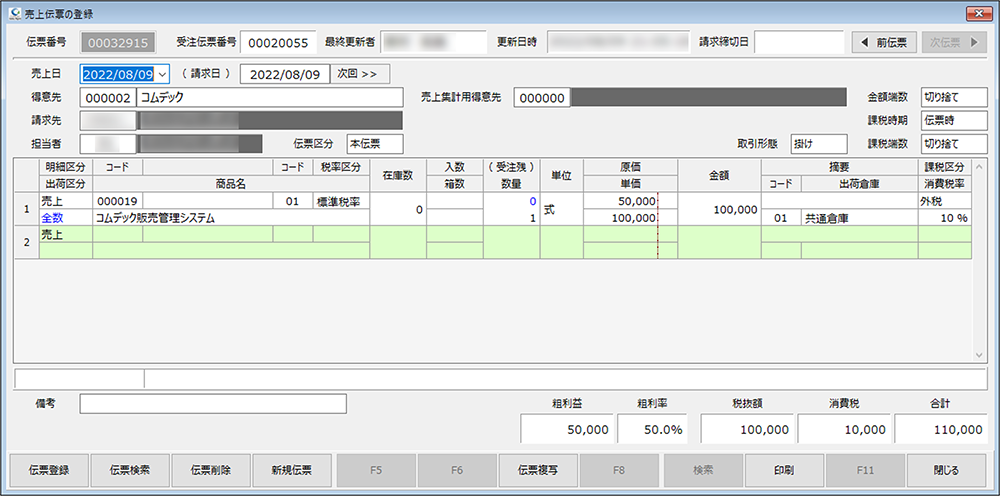Click the 次回 >> button

tap(360, 74)
